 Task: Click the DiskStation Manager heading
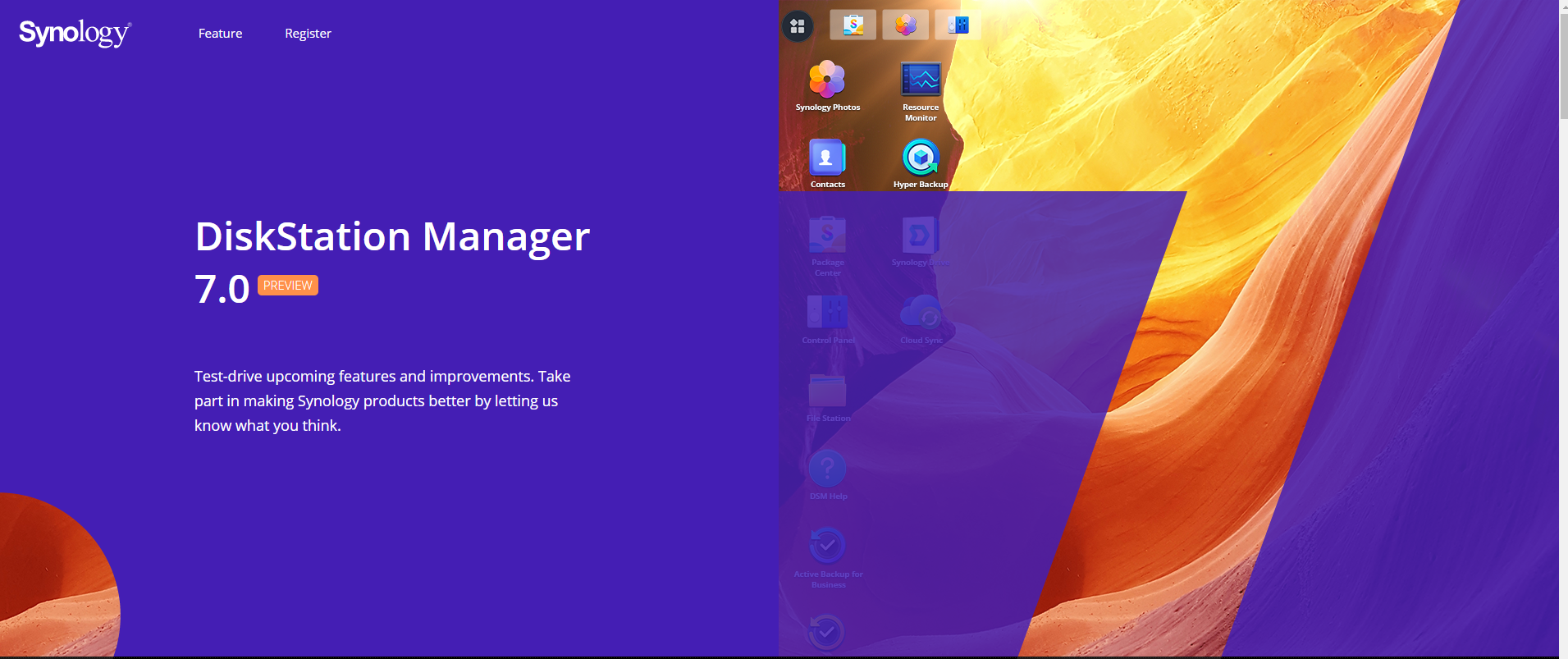pos(392,236)
